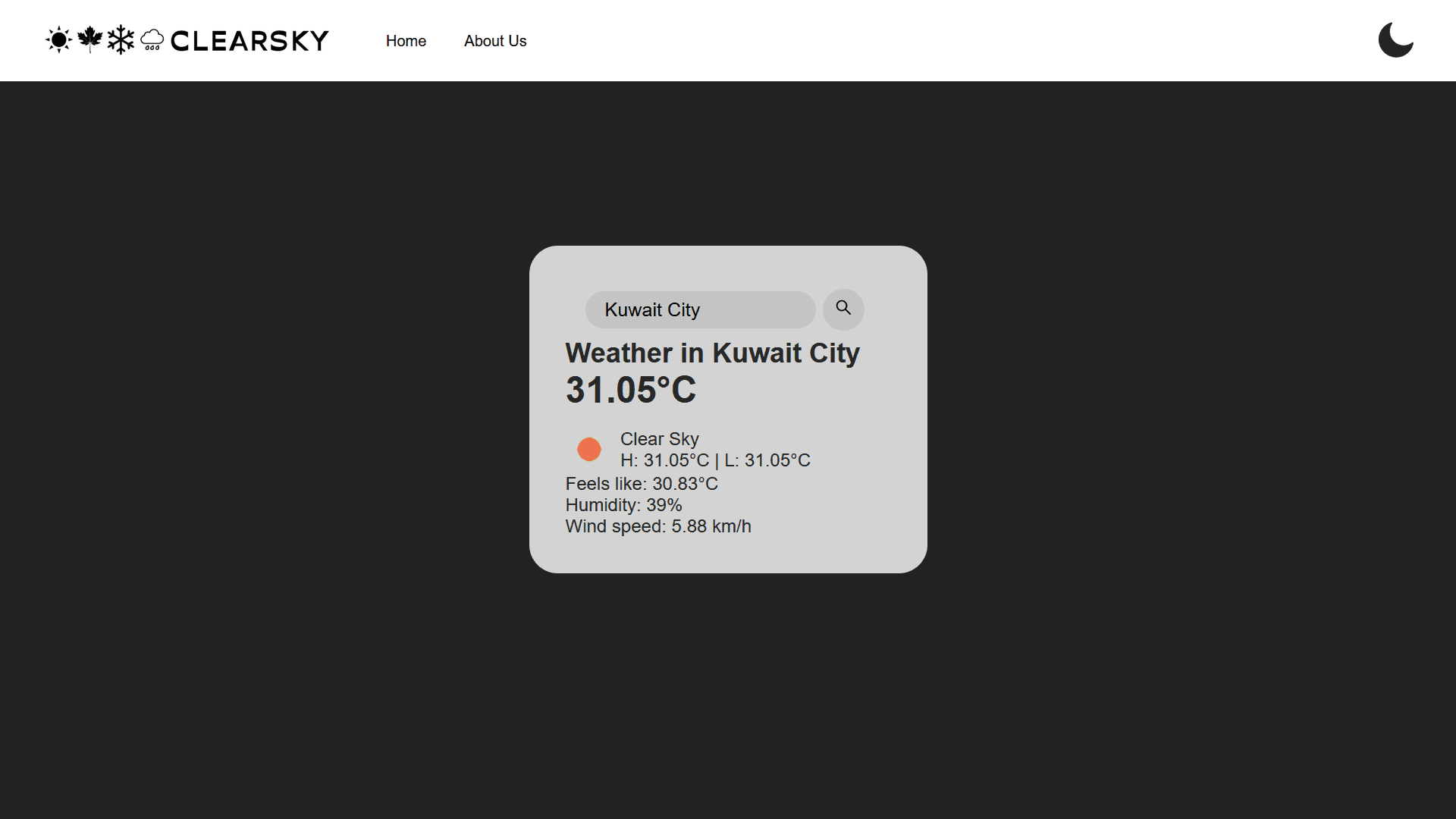Screen dimensions: 1456x819
Task: Click the maple leaf logo icon
Action: [x=89, y=39]
